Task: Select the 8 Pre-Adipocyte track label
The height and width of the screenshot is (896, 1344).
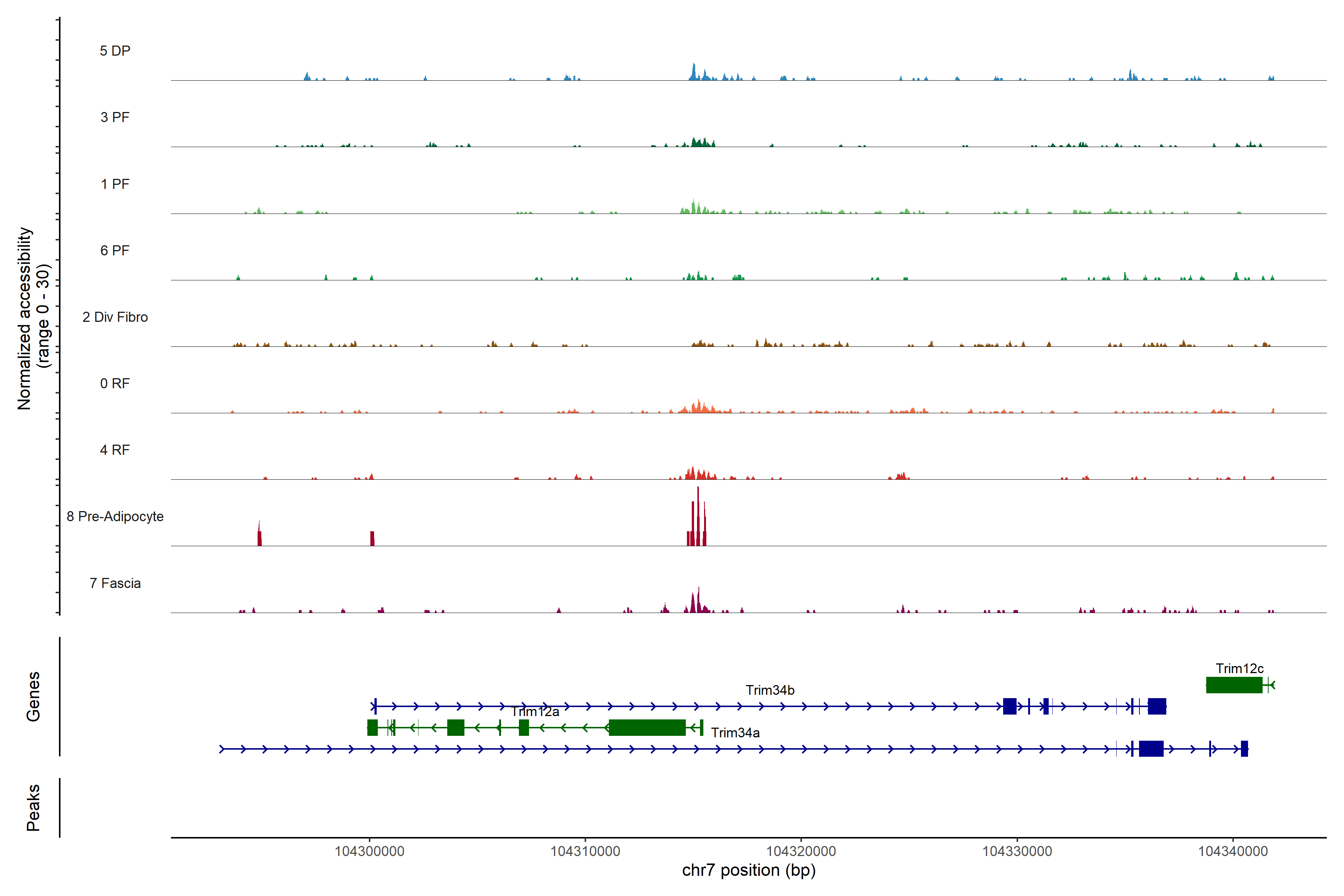Action: pyautogui.click(x=115, y=517)
